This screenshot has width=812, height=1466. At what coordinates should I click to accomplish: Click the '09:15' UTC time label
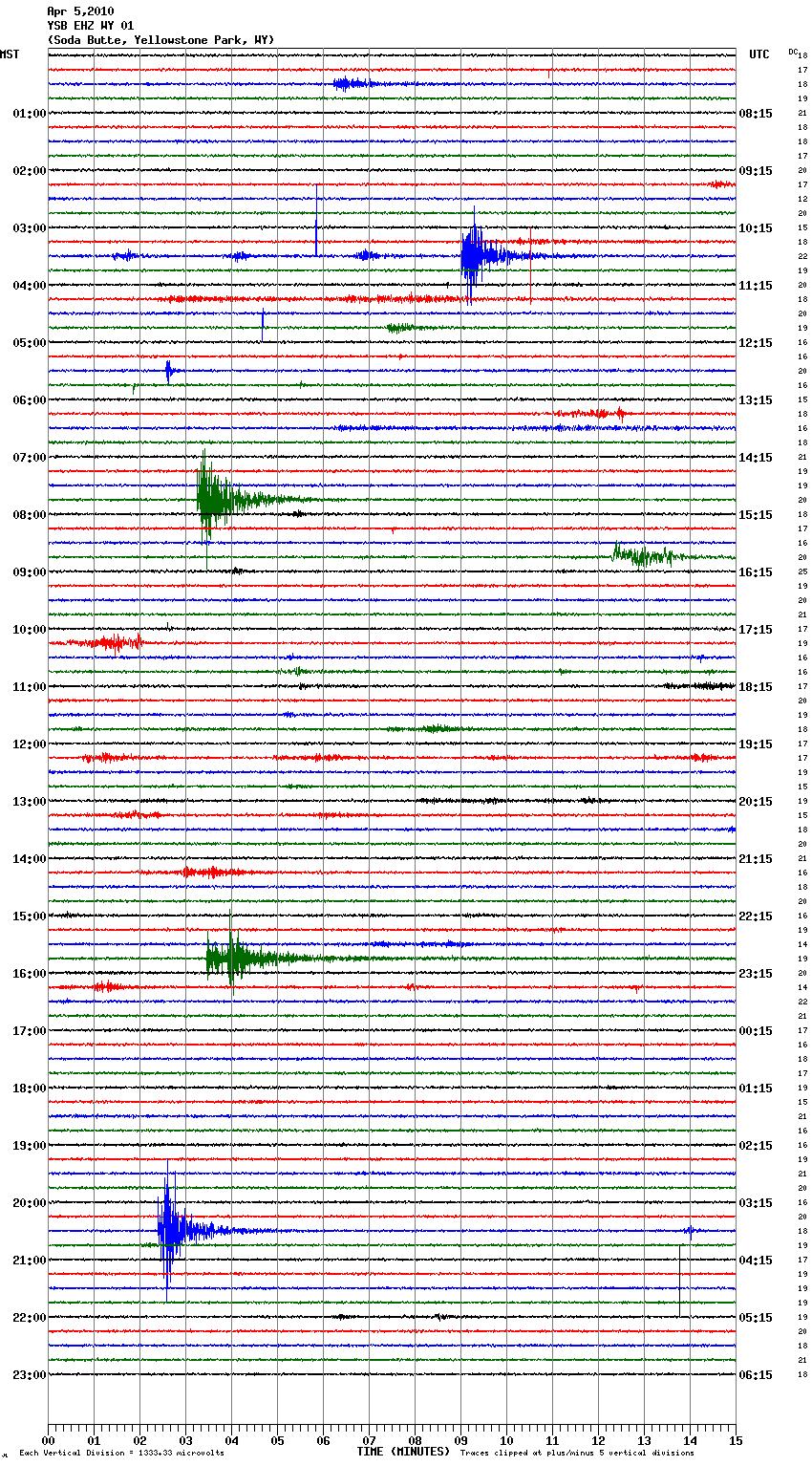tap(756, 171)
